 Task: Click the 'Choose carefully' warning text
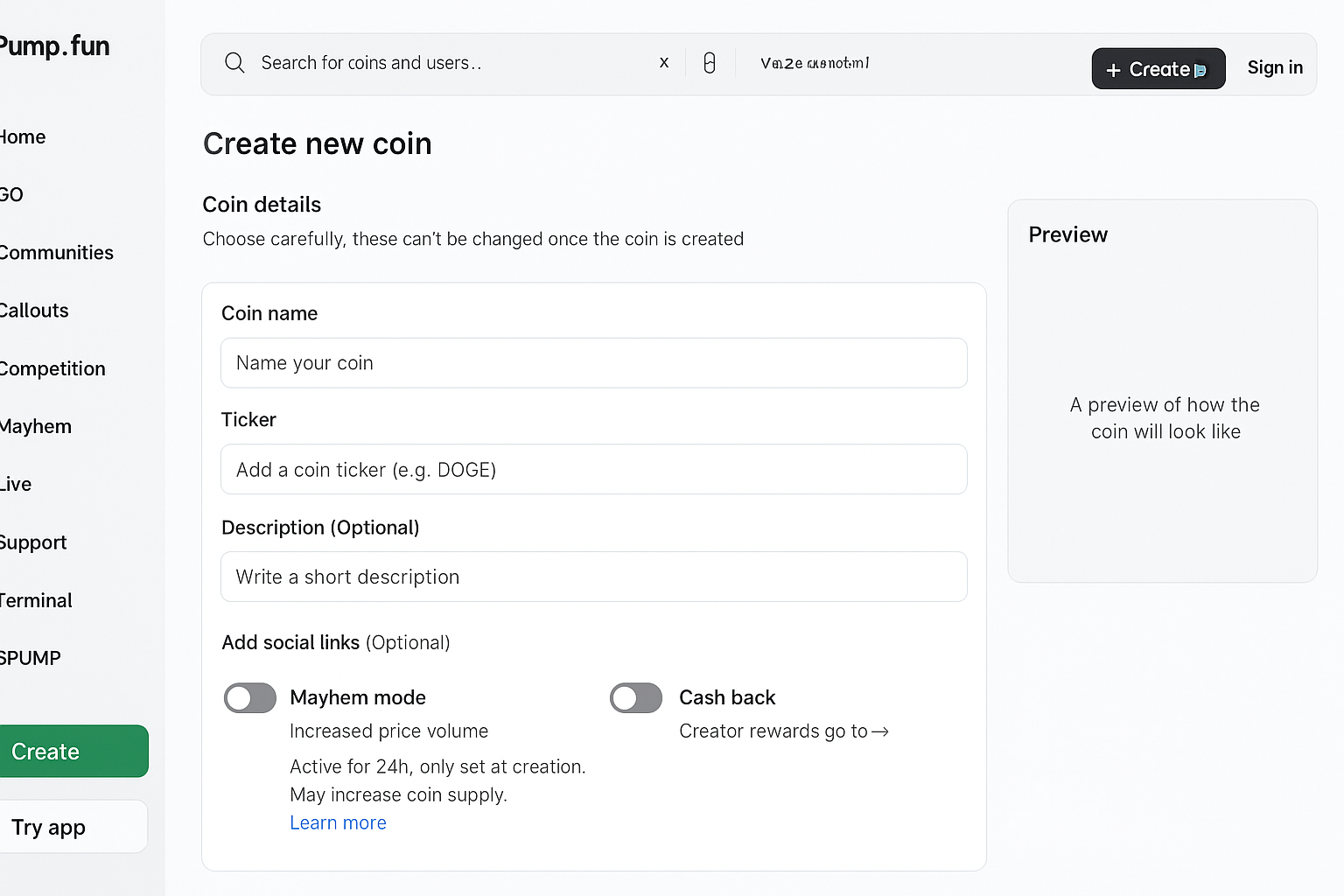(473, 239)
